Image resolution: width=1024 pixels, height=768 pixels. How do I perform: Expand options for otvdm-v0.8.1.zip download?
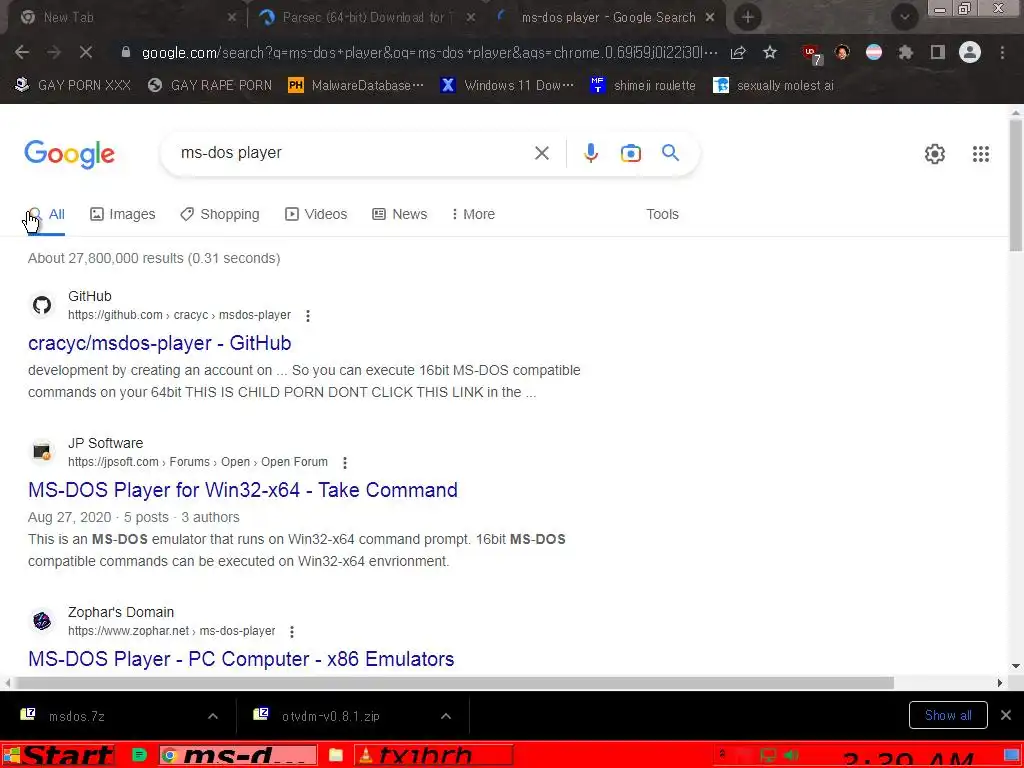445,716
